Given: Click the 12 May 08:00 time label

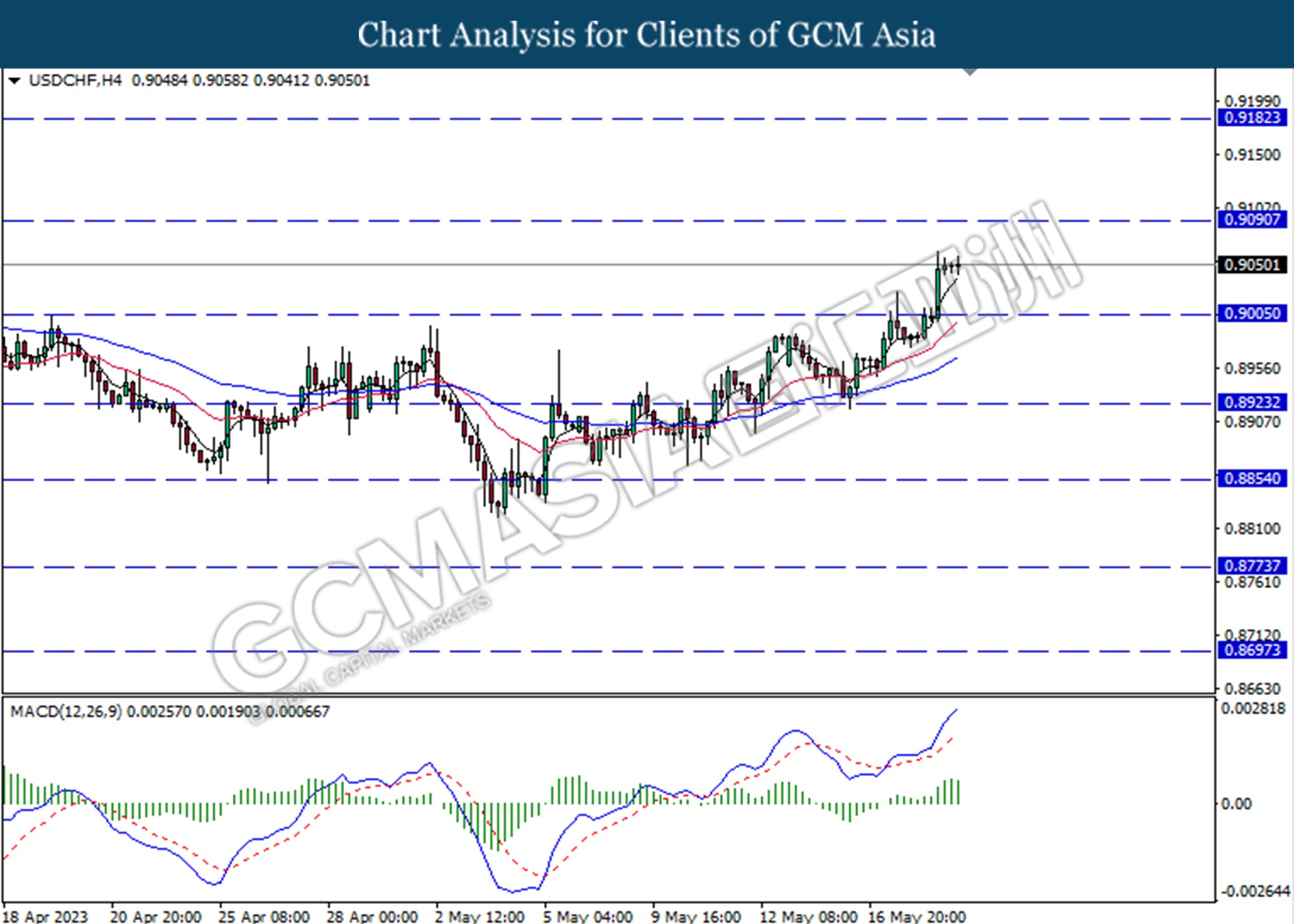Looking at the screenshot, I should [x=808, y=916].
